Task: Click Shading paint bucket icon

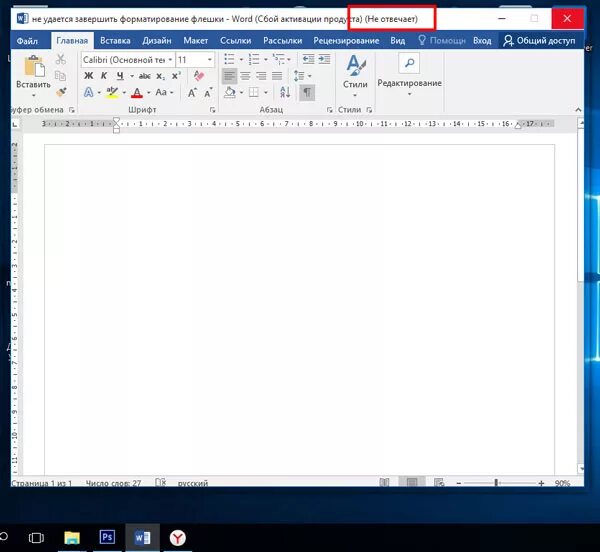Action: [x=230, y=92]
